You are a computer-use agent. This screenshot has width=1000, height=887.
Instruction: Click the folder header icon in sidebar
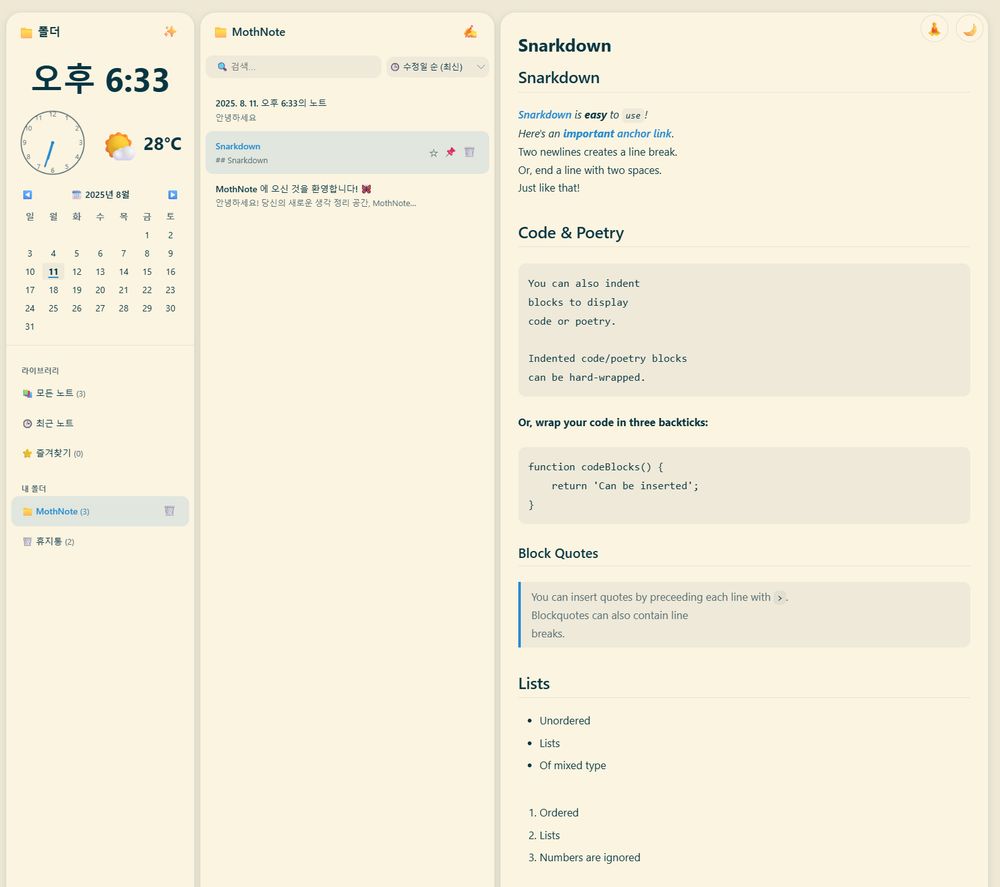26,33
